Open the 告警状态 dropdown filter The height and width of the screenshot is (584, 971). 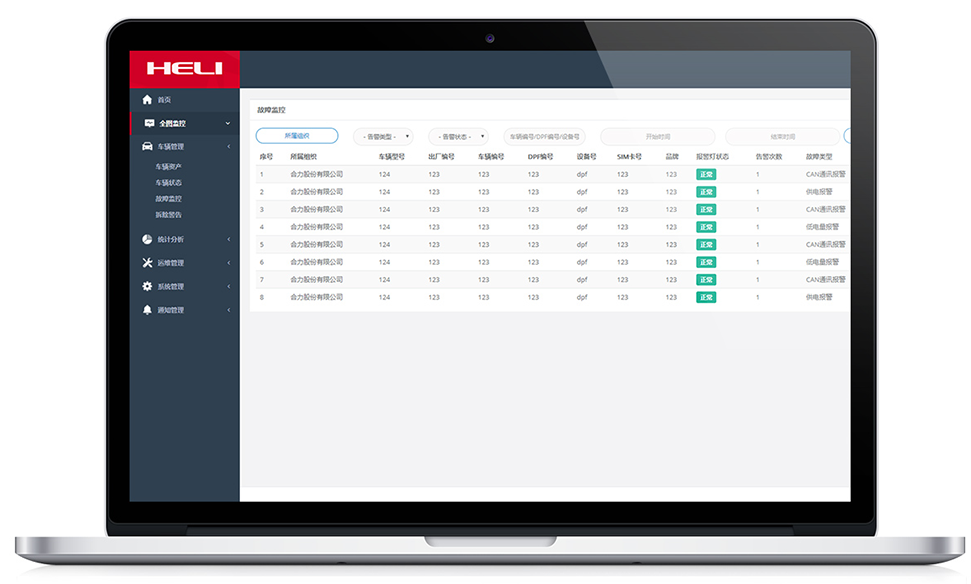458,137
